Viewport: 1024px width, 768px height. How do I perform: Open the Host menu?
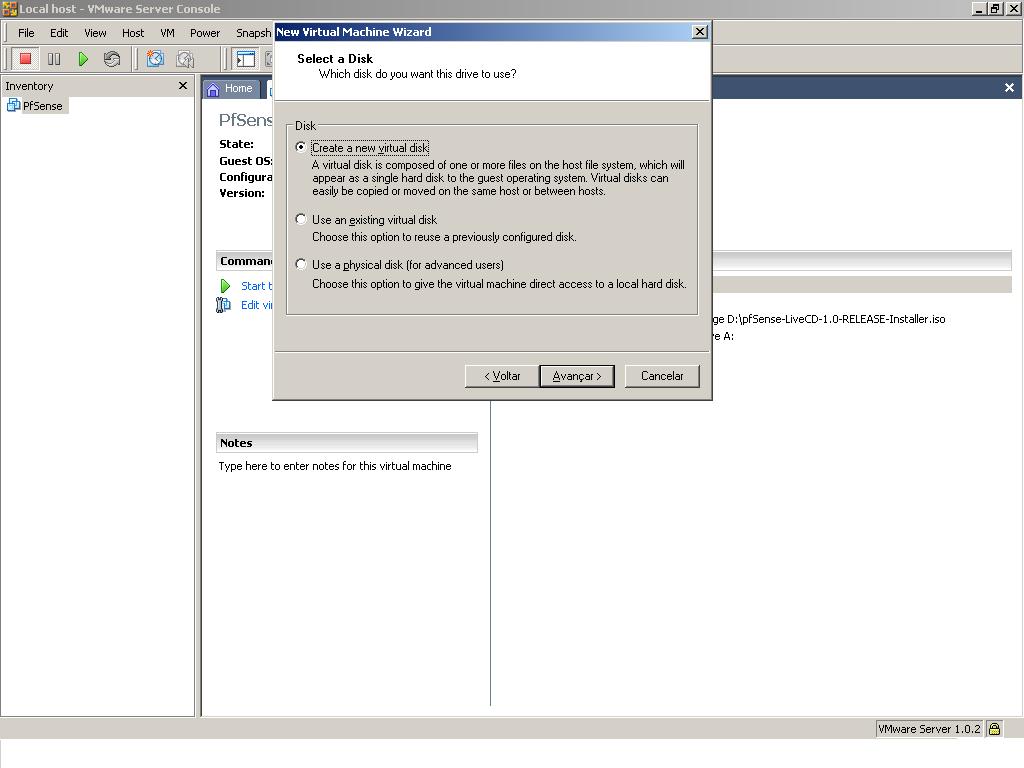(133, 33)
